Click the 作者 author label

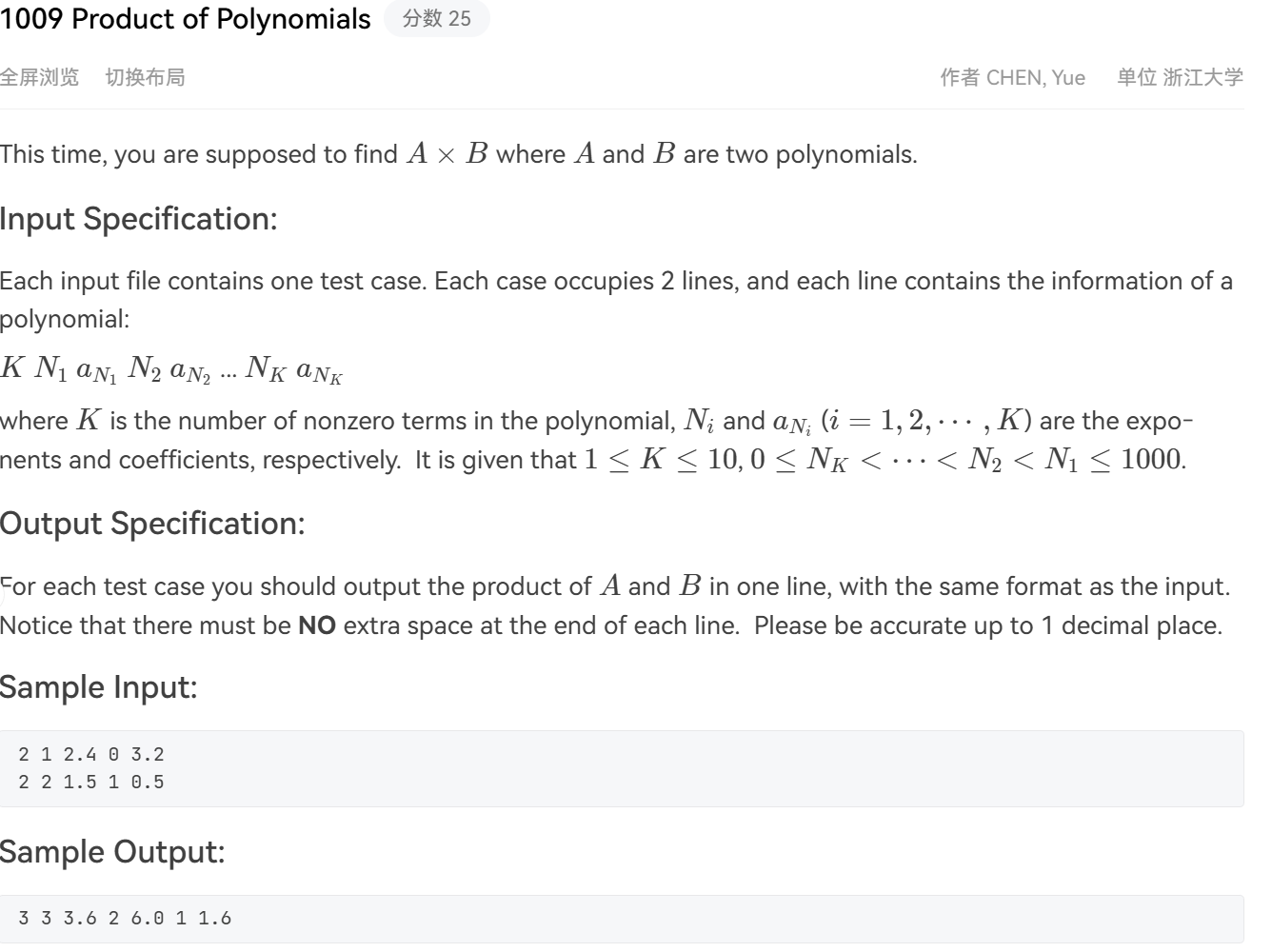coord(960,77)
